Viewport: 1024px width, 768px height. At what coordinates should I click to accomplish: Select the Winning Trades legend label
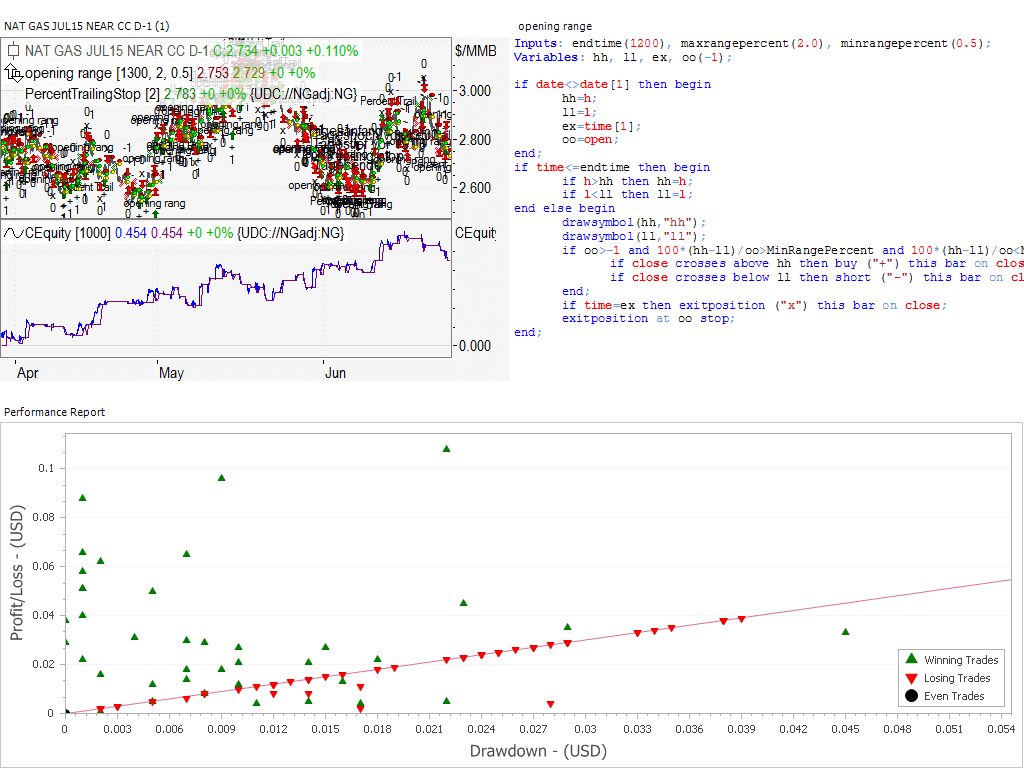coord(961,660)
